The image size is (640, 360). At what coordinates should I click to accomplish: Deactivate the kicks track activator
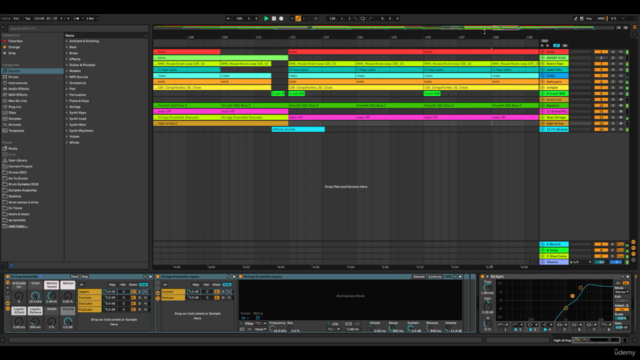point(601,52)
